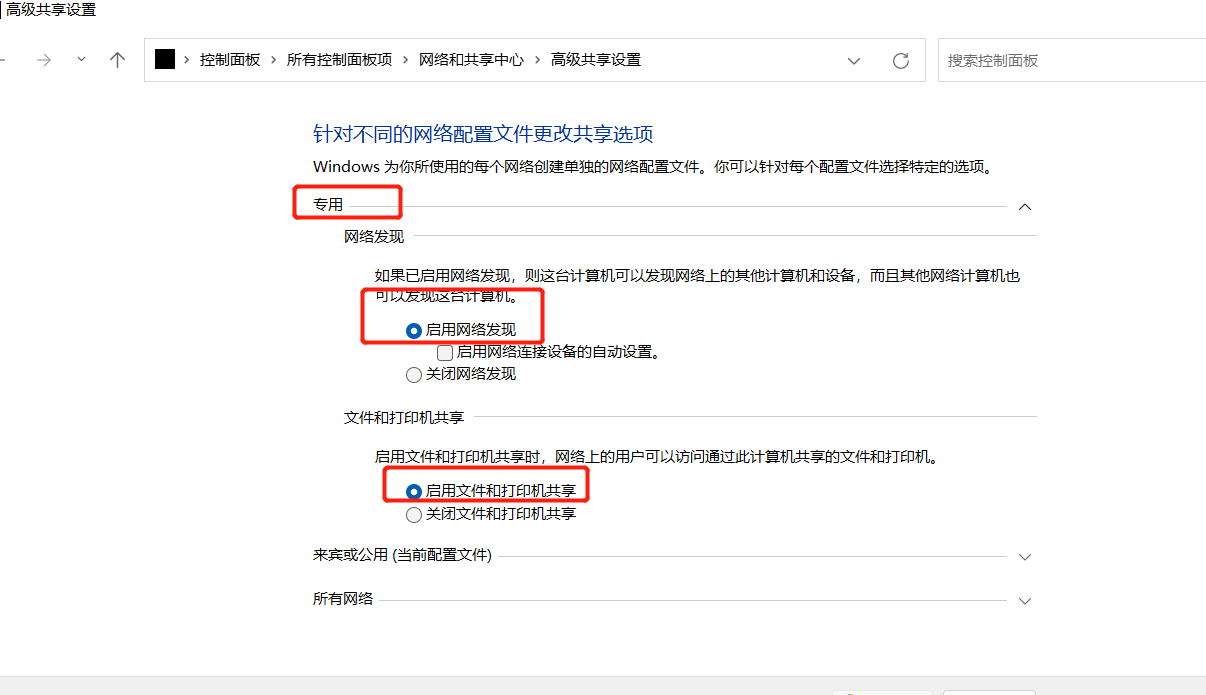Image resolution: width=1206 pixels, height=695 pixels.
Task: Click the up-one-level arrow icon
Action: coord(117,60)
